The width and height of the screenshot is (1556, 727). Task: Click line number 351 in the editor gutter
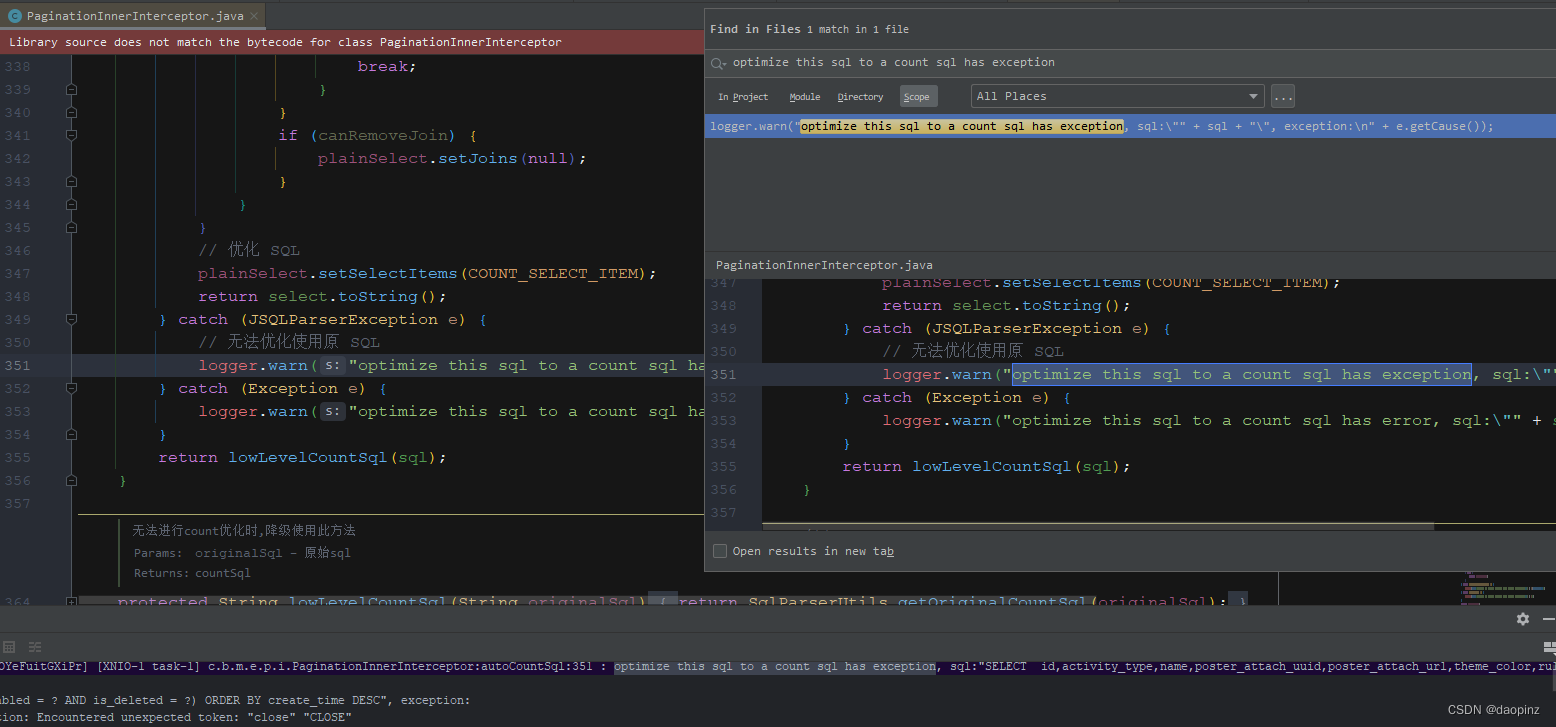[18, 365]
